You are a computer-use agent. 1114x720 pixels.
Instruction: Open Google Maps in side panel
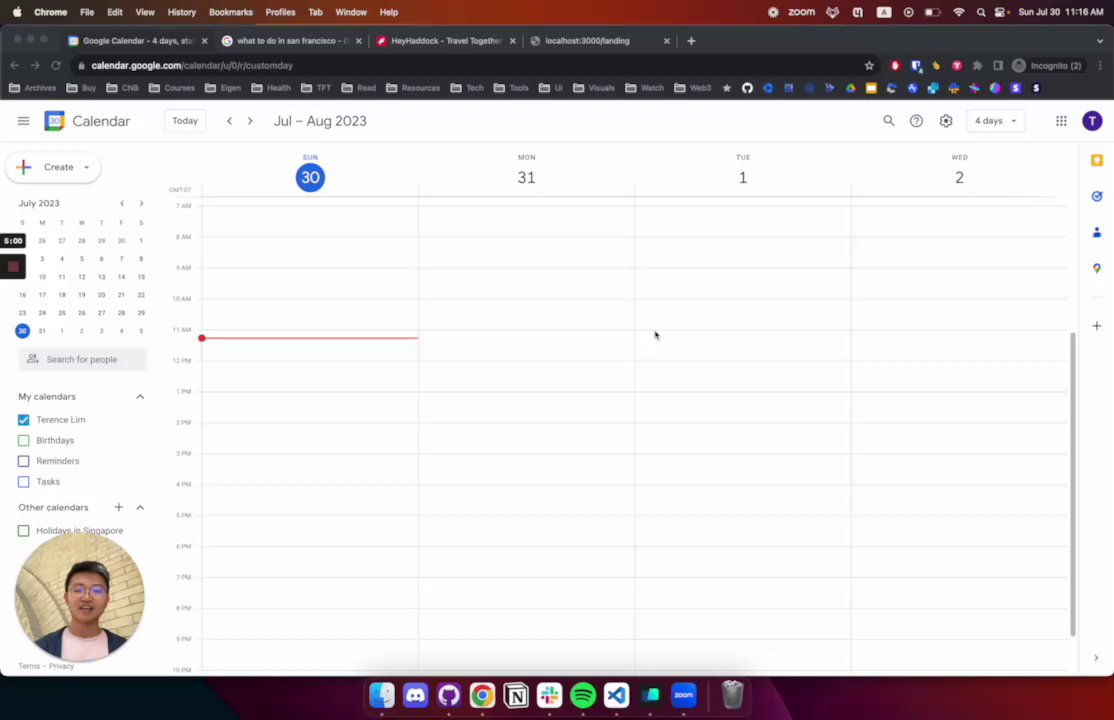coord(1096,269)
